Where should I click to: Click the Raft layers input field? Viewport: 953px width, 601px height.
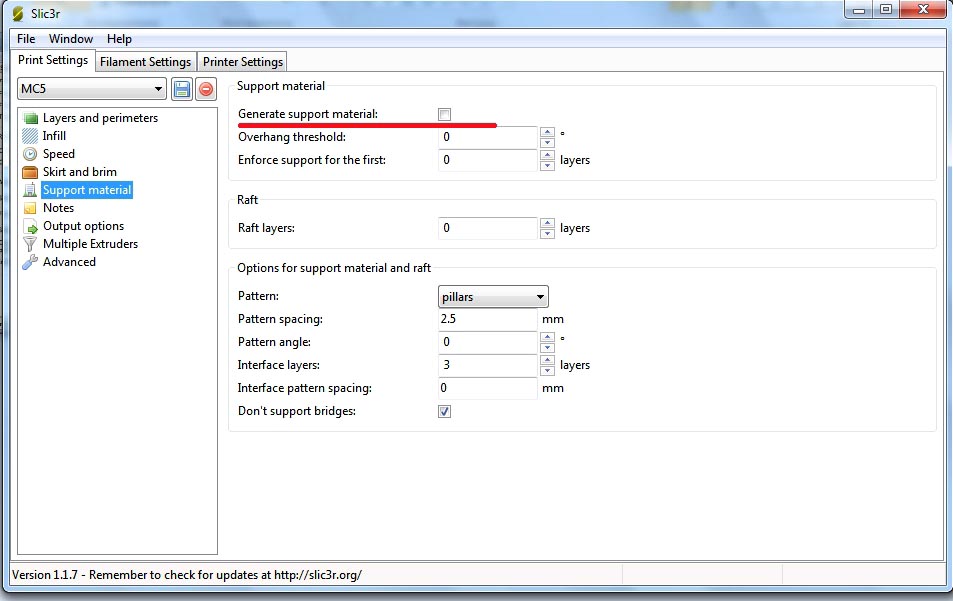[488, 228]
